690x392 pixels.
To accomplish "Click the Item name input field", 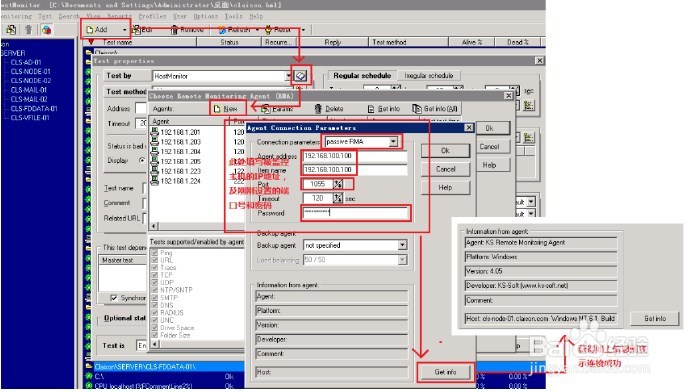I will pos(355,170).
